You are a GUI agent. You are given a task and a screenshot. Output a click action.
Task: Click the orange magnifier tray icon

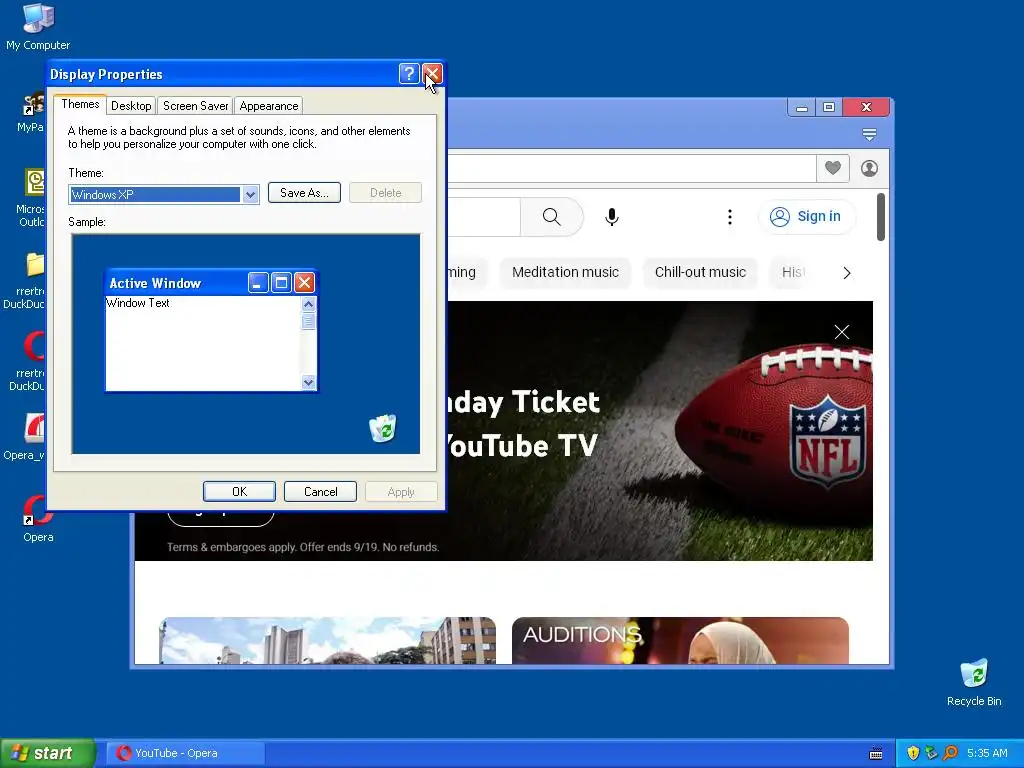(x=950, y=753)
